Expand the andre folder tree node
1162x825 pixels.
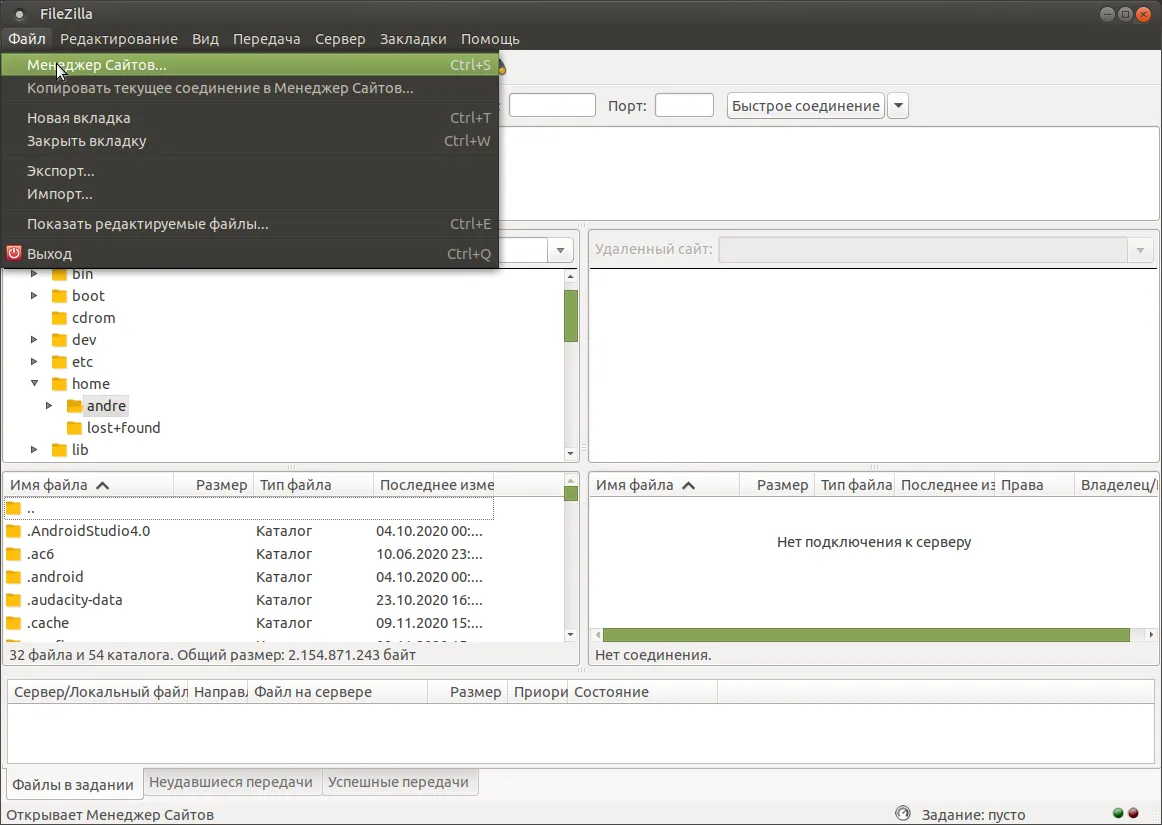49,405
